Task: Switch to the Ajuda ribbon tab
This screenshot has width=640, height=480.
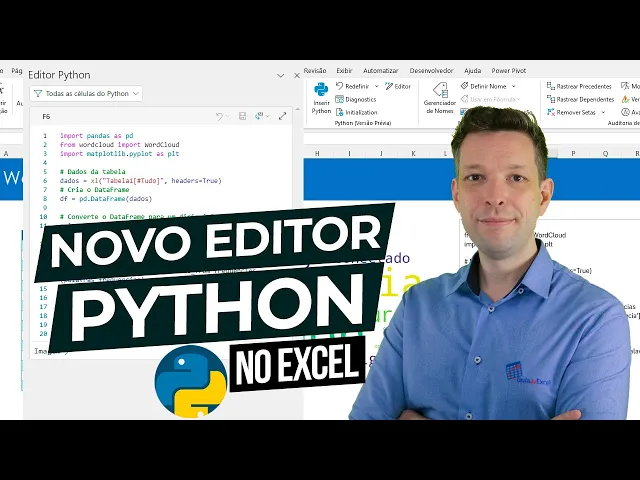Action: 473,71
